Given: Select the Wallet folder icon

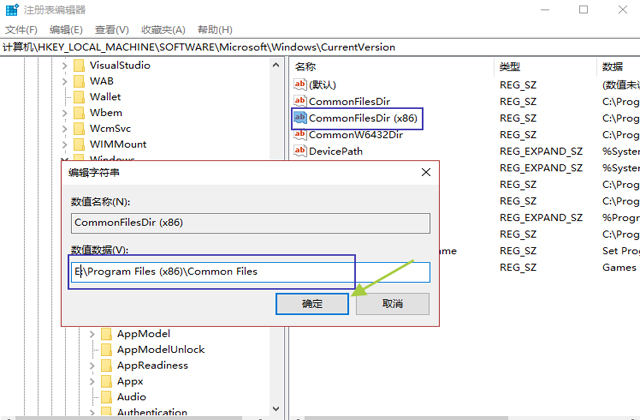Looking at the screenshot, I should click(79, 97).
